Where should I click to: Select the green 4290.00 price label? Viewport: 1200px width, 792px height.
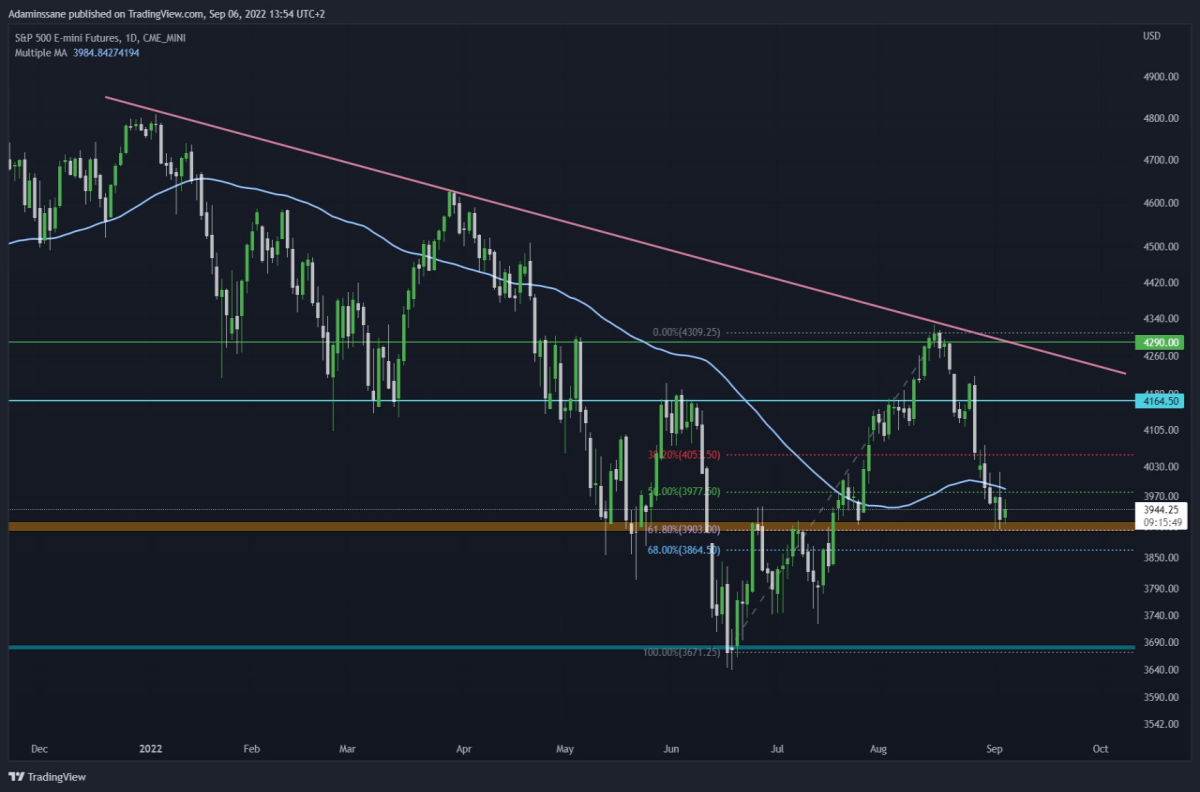(x=1159, y=342)
